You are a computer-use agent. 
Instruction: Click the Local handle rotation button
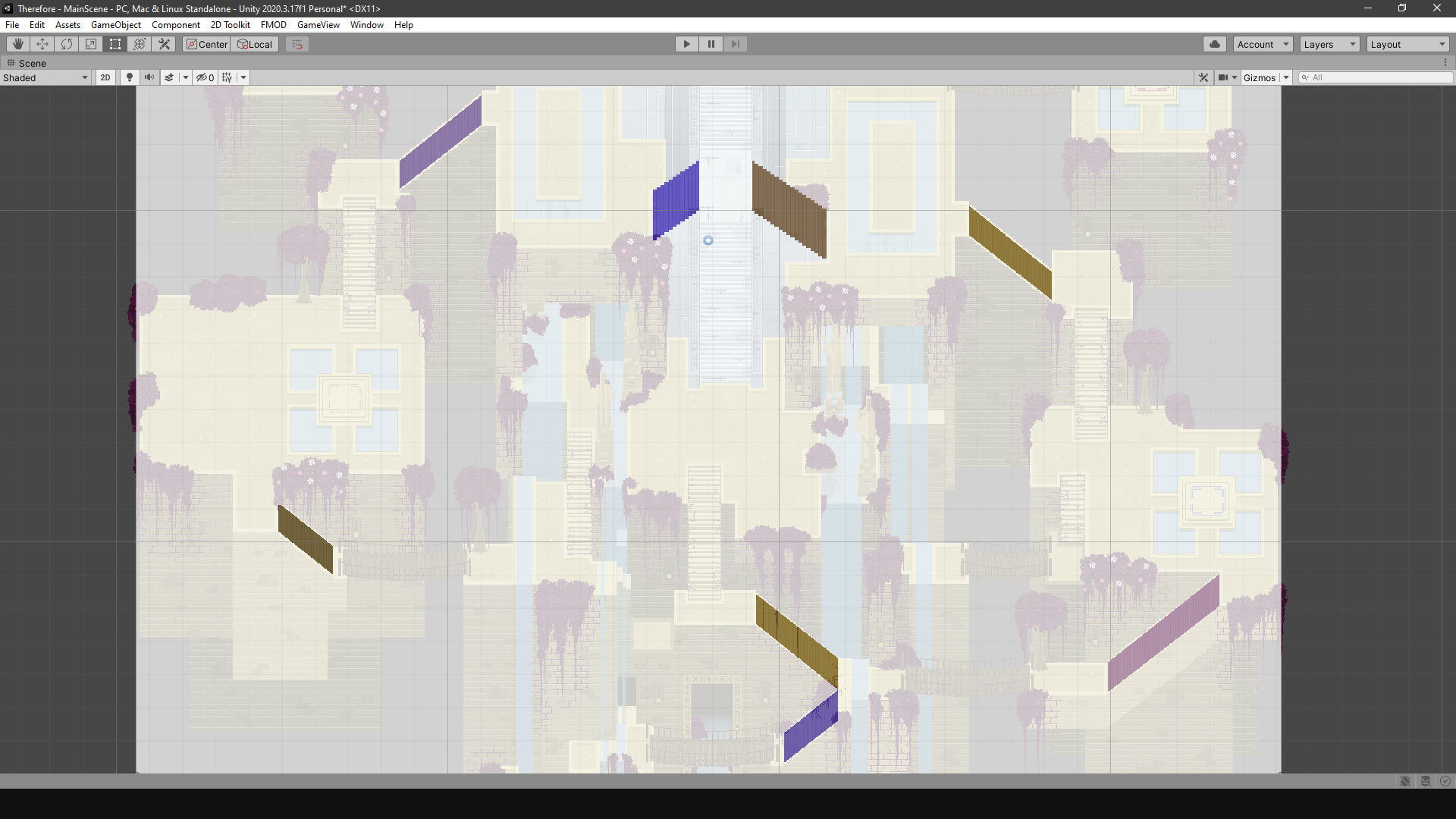(x=255, y=44)
